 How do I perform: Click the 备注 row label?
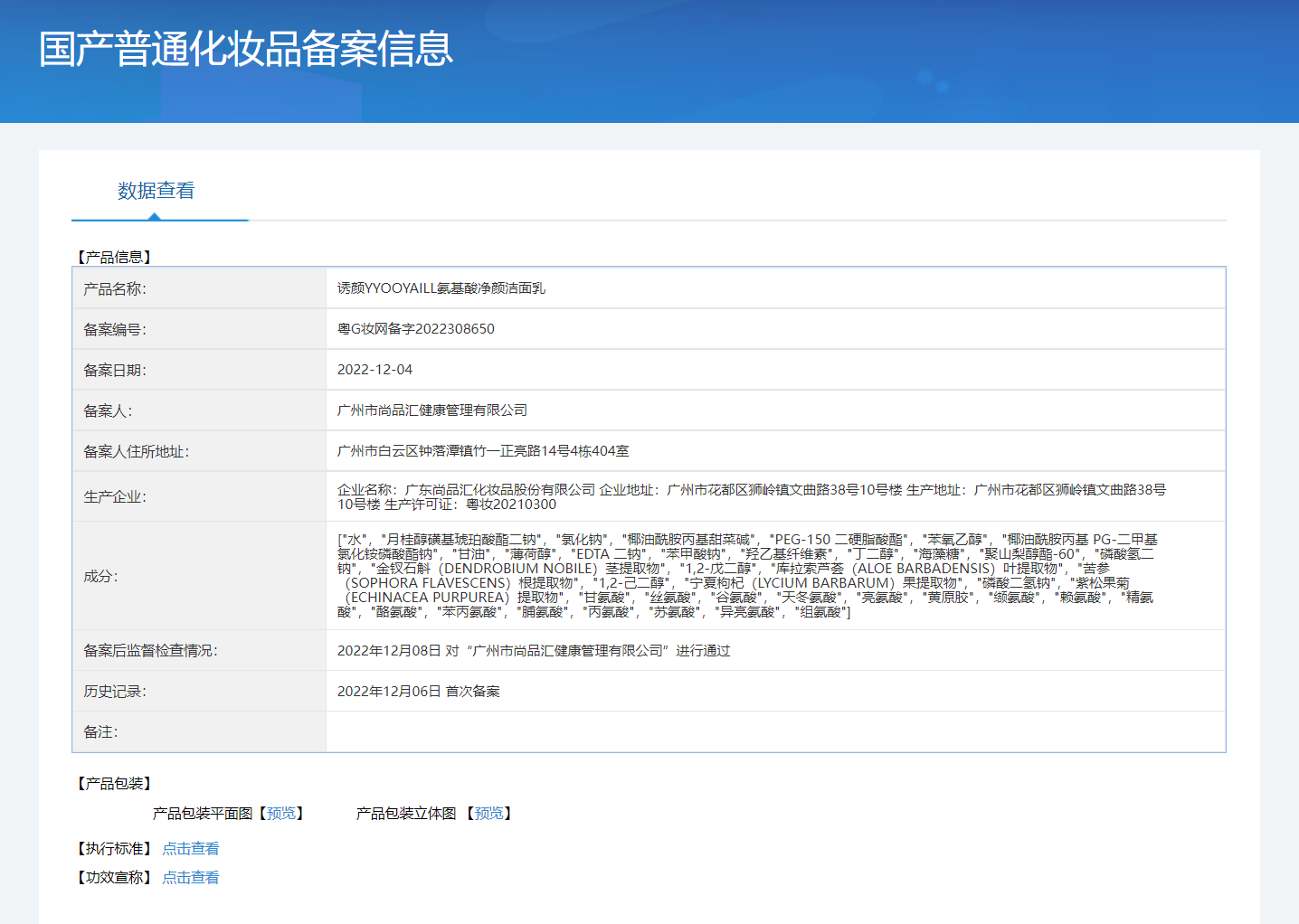tap(100, 732)
